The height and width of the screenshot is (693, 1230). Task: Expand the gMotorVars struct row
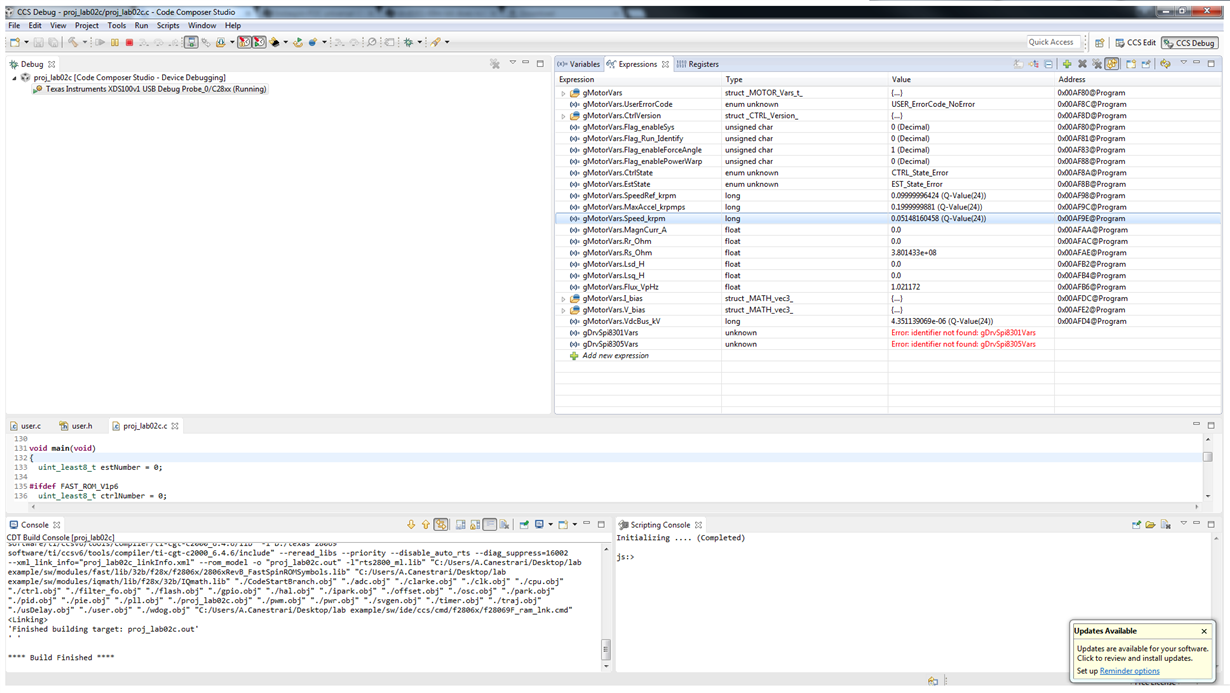[563, 93]
